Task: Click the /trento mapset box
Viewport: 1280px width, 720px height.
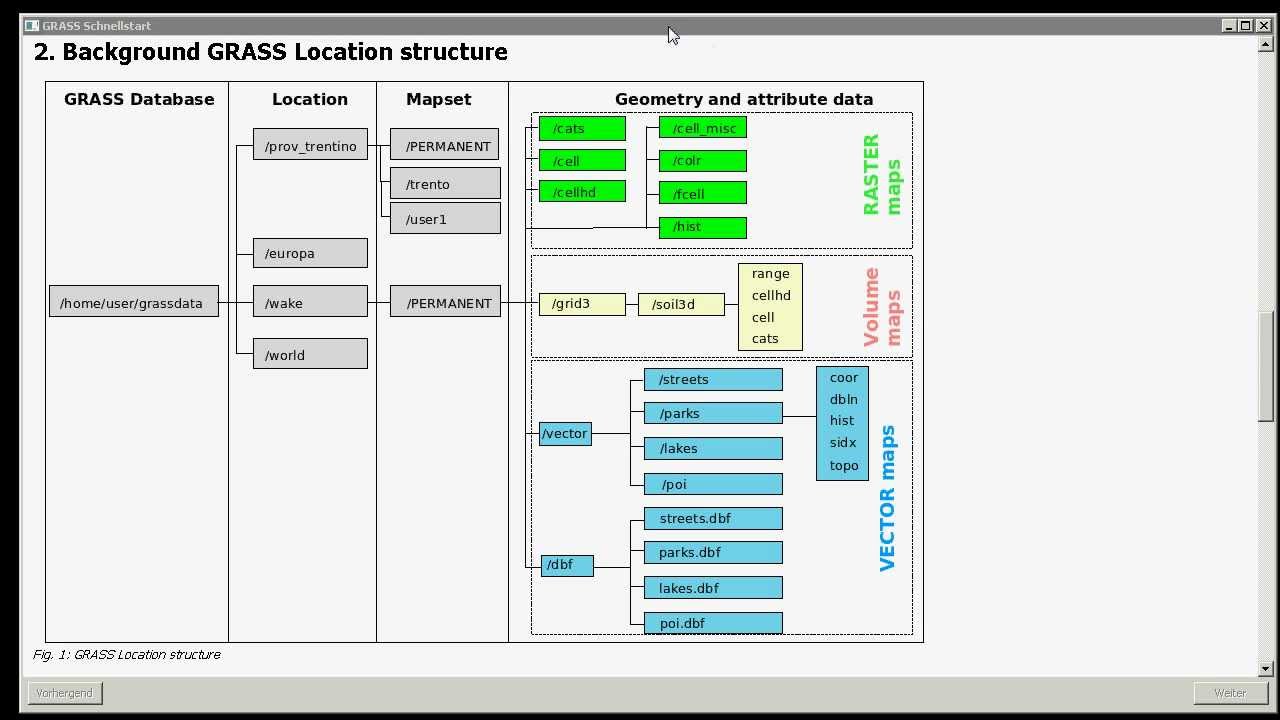Action: 445,184
